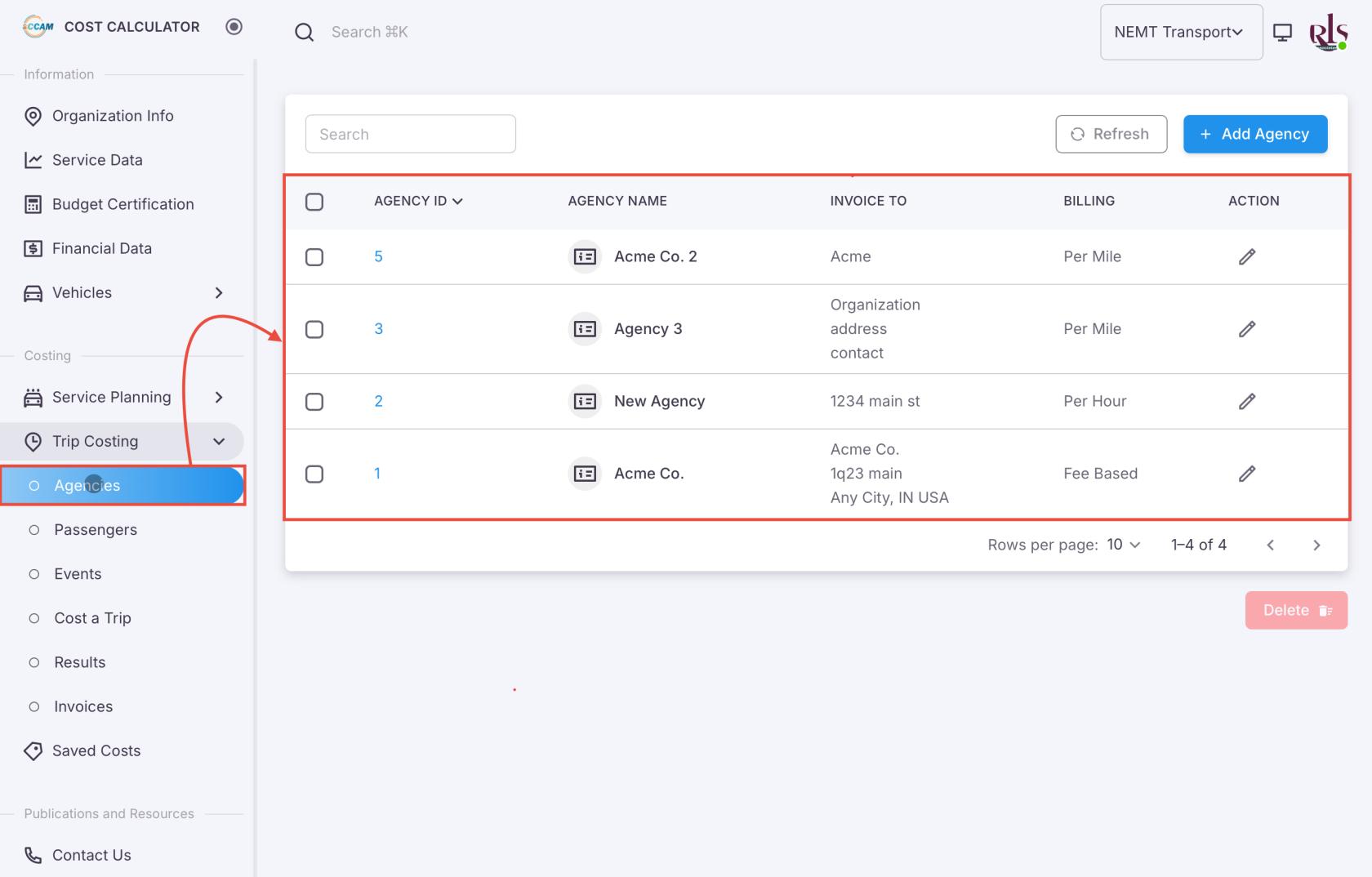Click the agency table Search field
This screenshot has height=877, width=1372.
pyautogui.click(x=410, y=134)
